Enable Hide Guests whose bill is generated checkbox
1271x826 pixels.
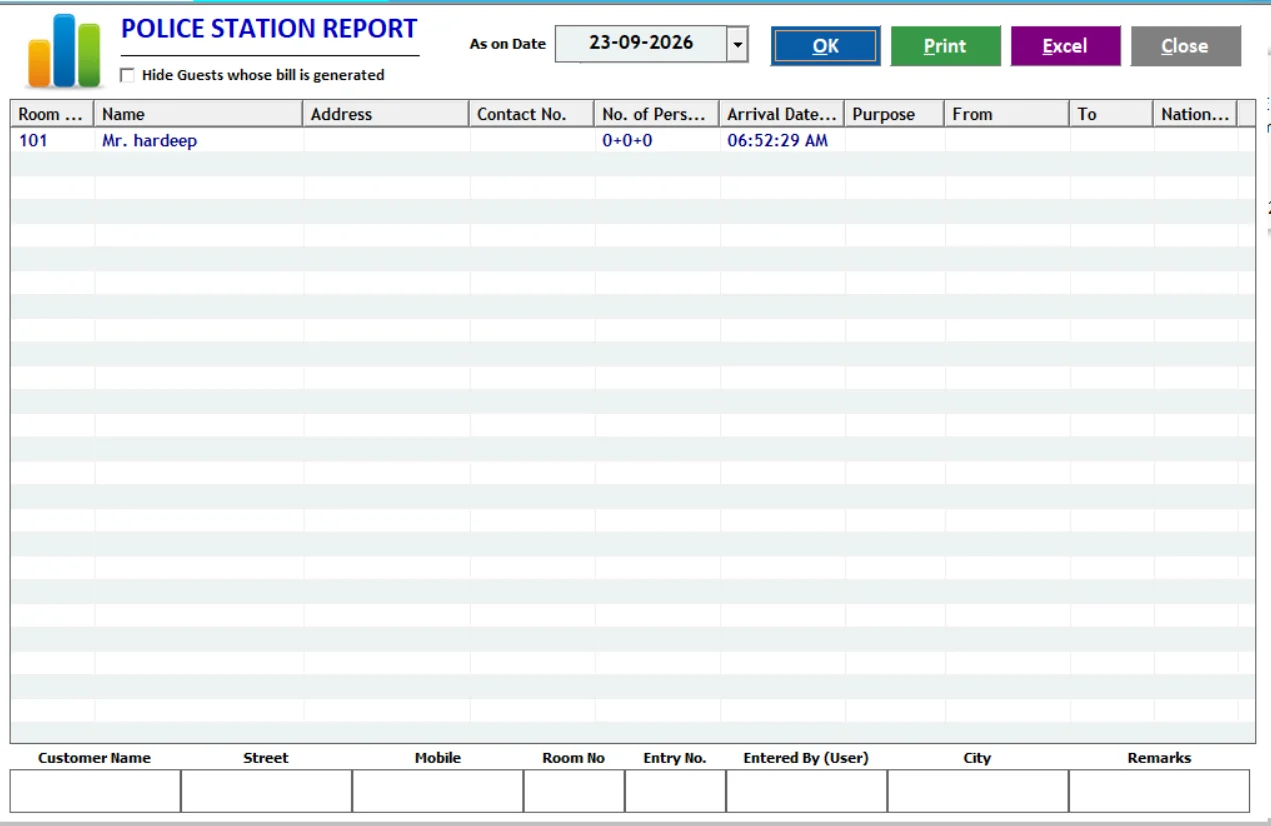tap(127, 75)
